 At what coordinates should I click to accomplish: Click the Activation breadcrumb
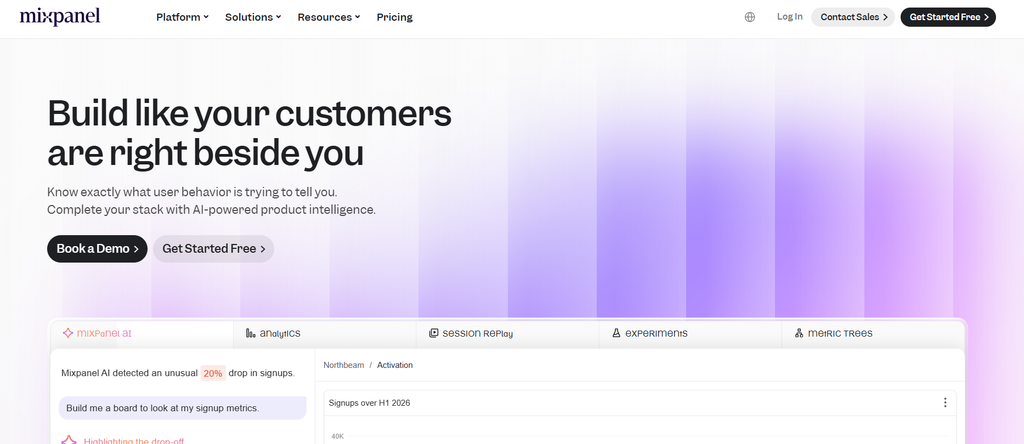point(395,365)
